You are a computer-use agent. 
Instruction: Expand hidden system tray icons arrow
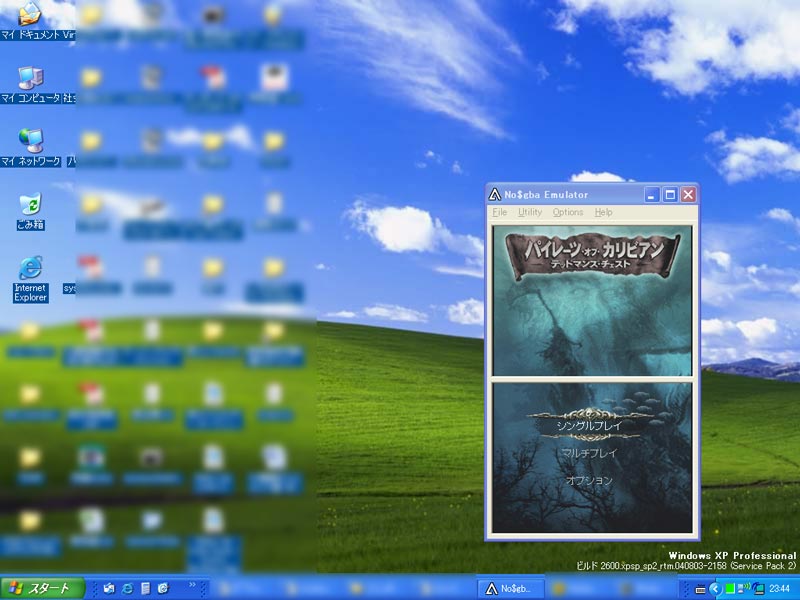pos(715,589)
